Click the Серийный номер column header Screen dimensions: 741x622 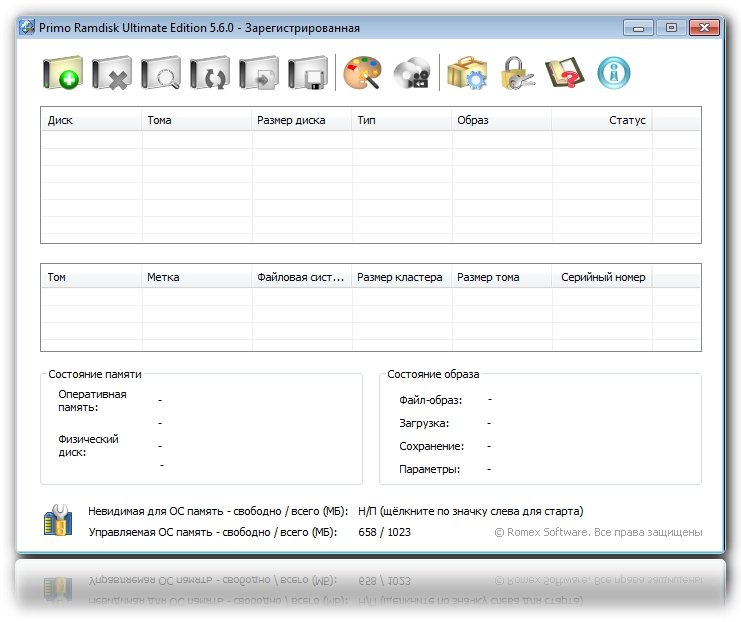pos(601,277)
